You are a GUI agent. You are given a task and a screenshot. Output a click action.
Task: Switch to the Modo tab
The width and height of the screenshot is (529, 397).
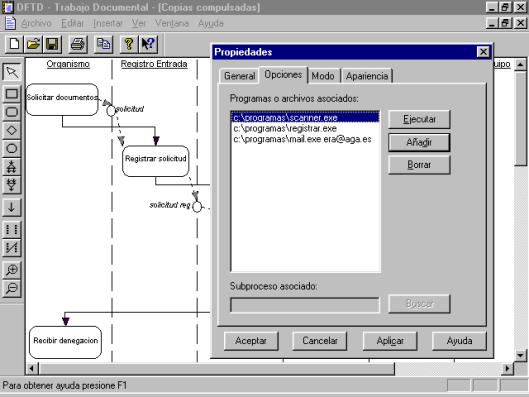[323, 76]
